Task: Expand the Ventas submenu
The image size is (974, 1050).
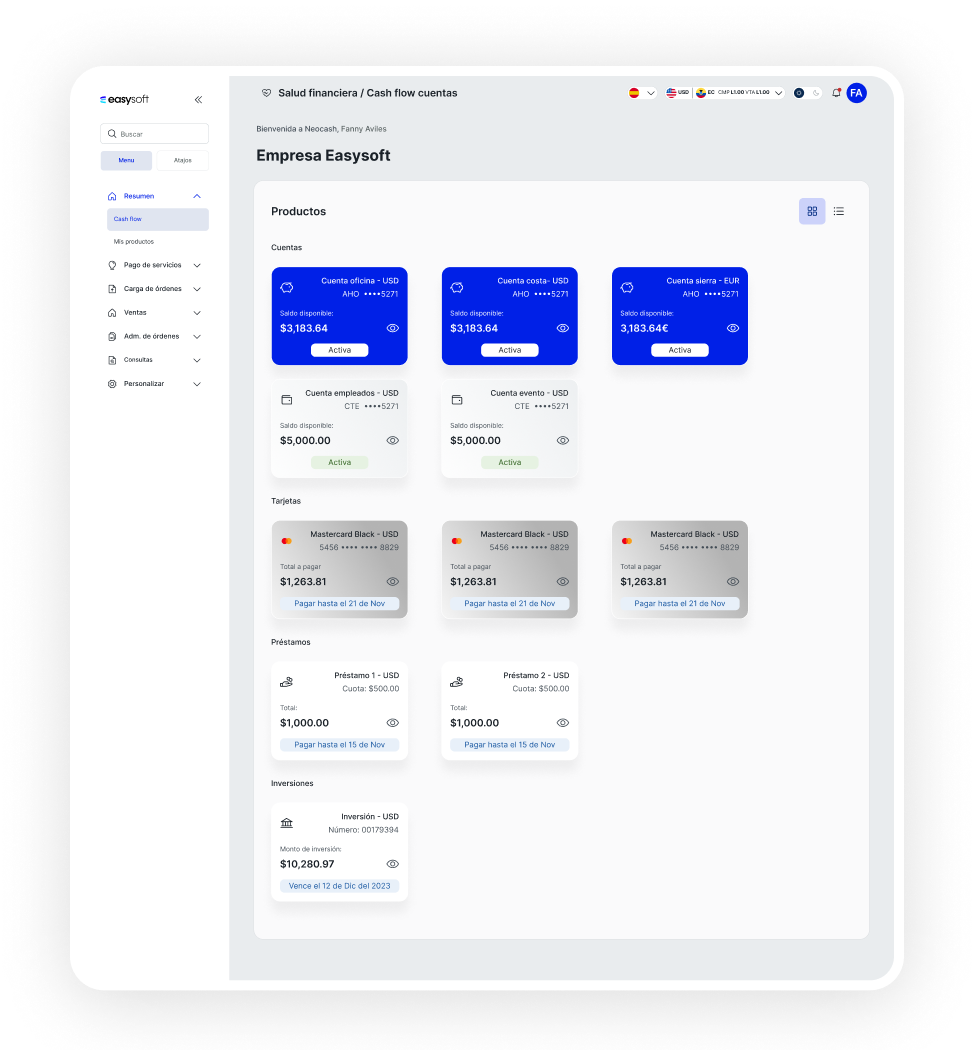Action: 197,313
